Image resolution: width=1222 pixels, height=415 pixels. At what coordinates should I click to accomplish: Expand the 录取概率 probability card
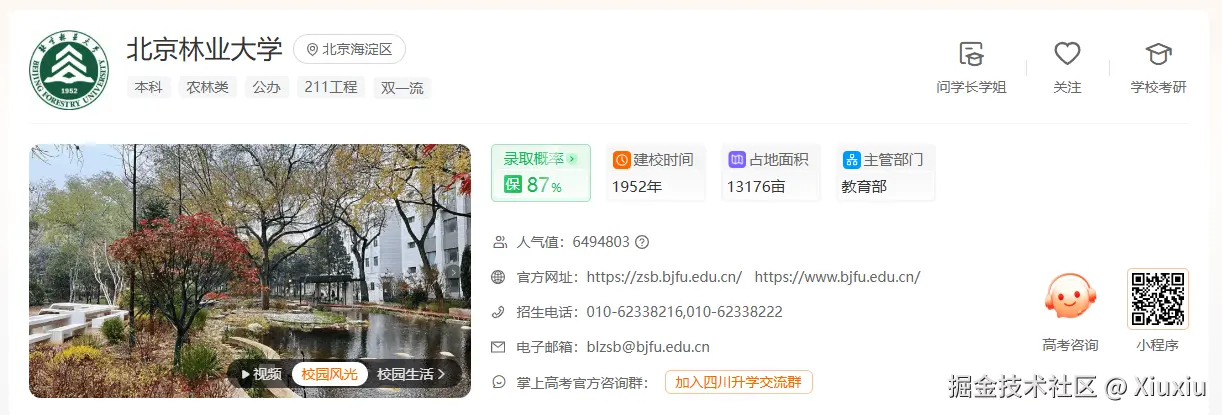541,173
